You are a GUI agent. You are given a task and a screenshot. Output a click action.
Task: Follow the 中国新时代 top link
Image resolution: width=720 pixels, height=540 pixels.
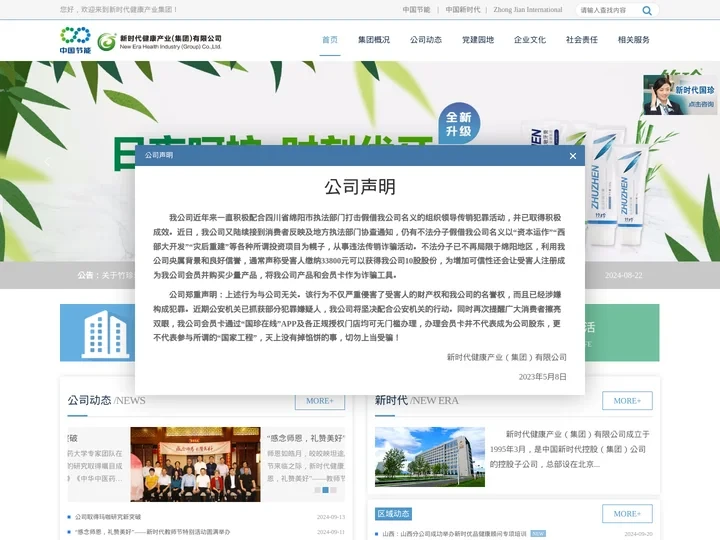462,10
